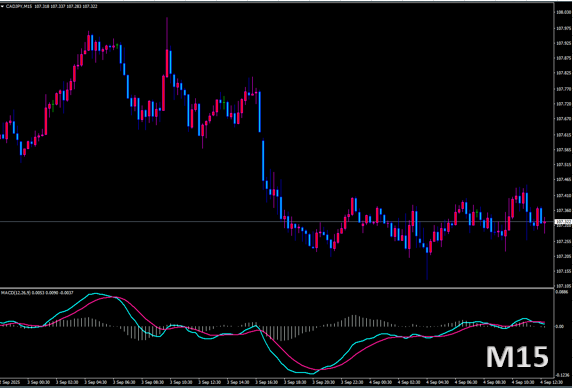573x388 pixels.
Task: Click the 4 Sep 02:30 time label
Action: [410, 382]
